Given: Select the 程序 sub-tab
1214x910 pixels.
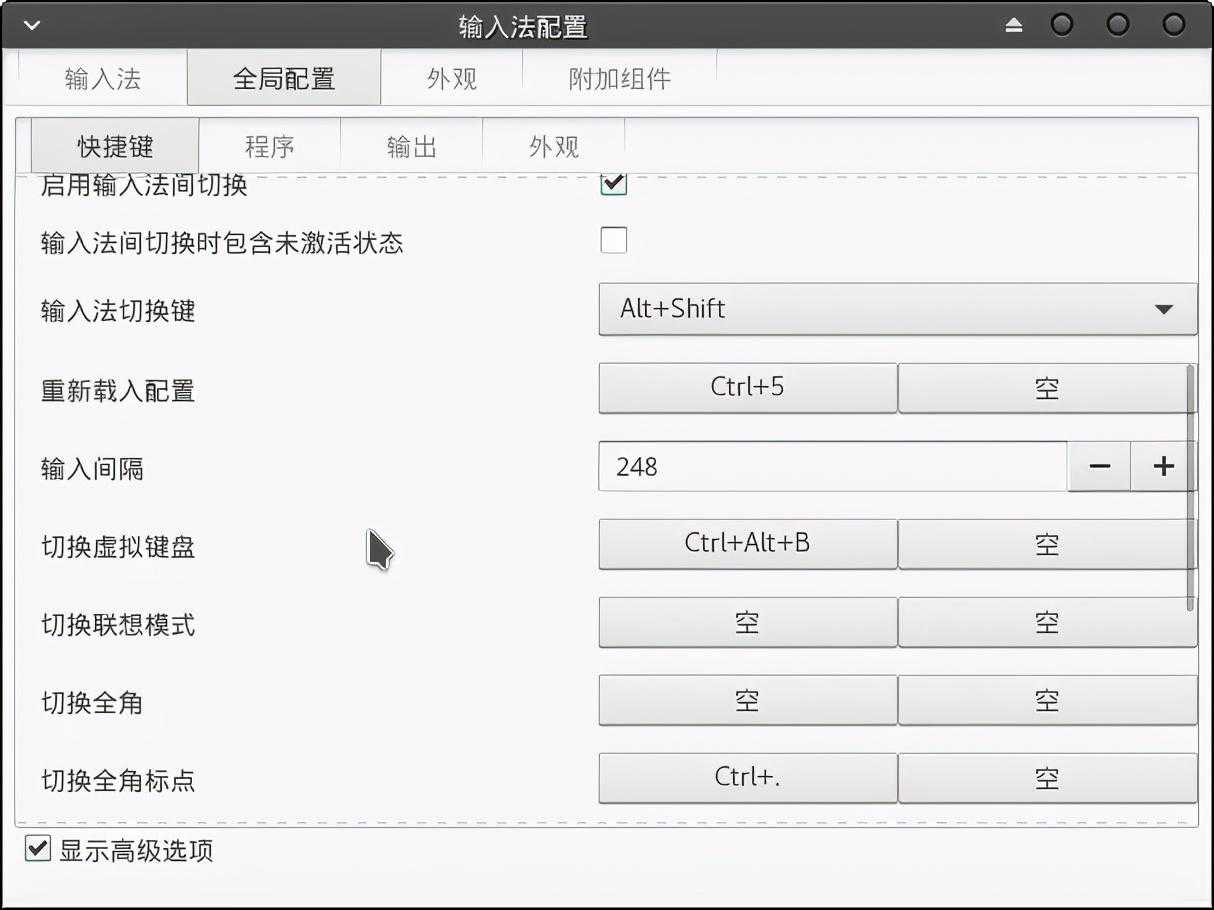Looking at the screenshot, I should pos(269,147).
